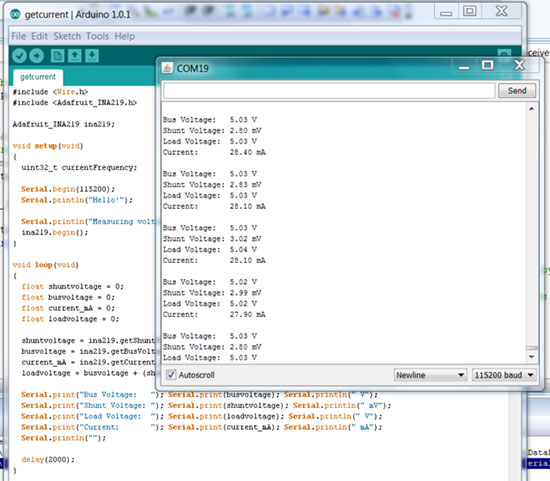Click the Send button
The height and width of the screenshot is (481, 550).
coord(517,91)
